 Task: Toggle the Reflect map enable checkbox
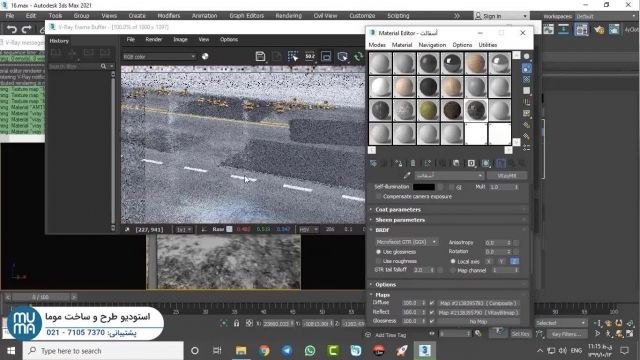point(431,312)
